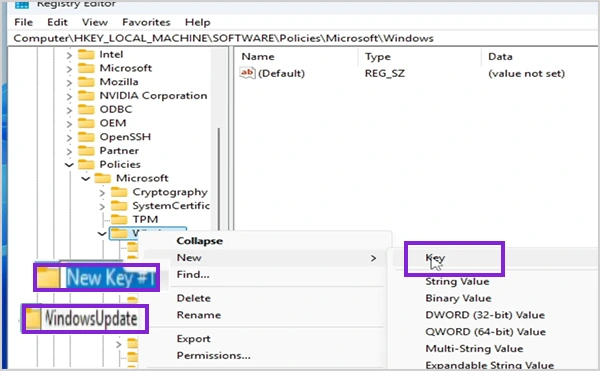
Task: Choose Collapse in the context menu
Action: [x=199, y=241]
